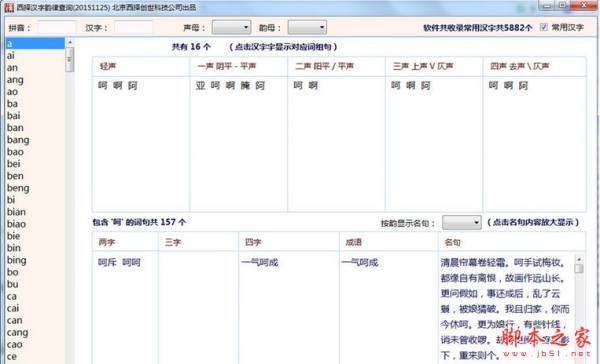Toggle the 常用汉字 checkbox

coord(544,27)
